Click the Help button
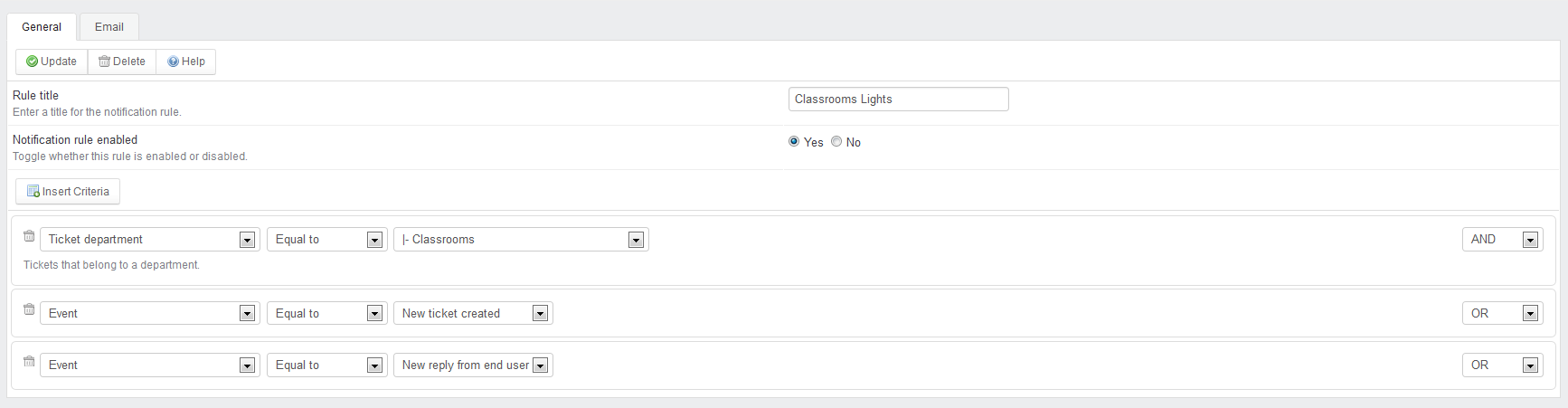This screenshot has height=408, width=1568. [x=186, y=62]
